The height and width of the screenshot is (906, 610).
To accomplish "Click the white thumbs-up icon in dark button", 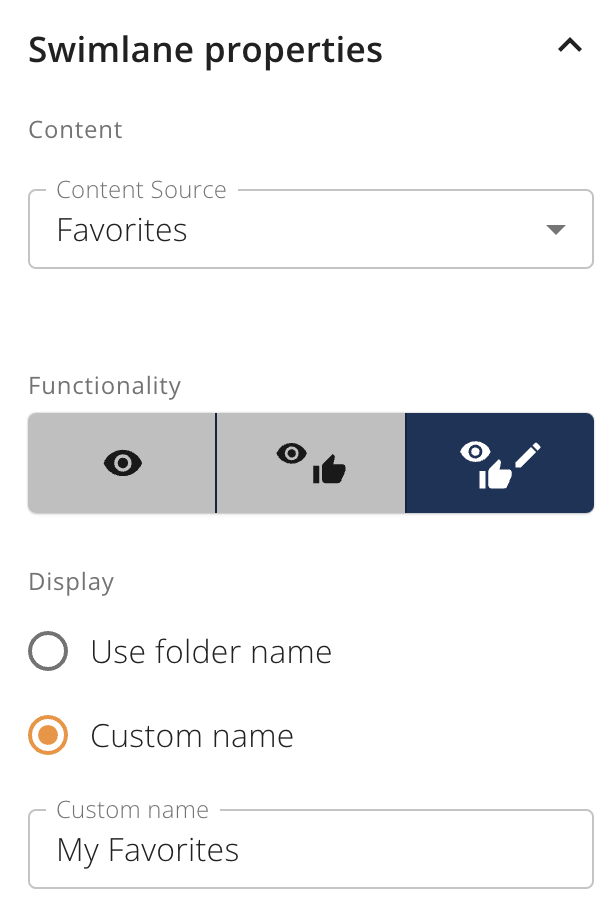I will (x=495, y=475).
